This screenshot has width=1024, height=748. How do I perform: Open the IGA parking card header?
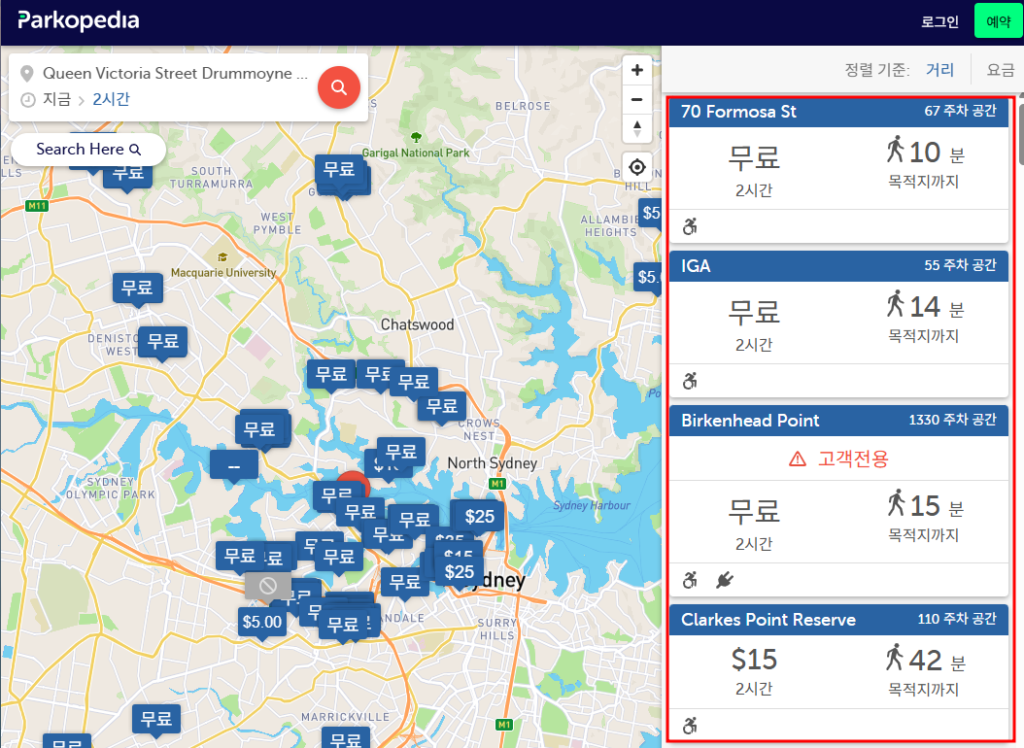(x=839, y=266)
